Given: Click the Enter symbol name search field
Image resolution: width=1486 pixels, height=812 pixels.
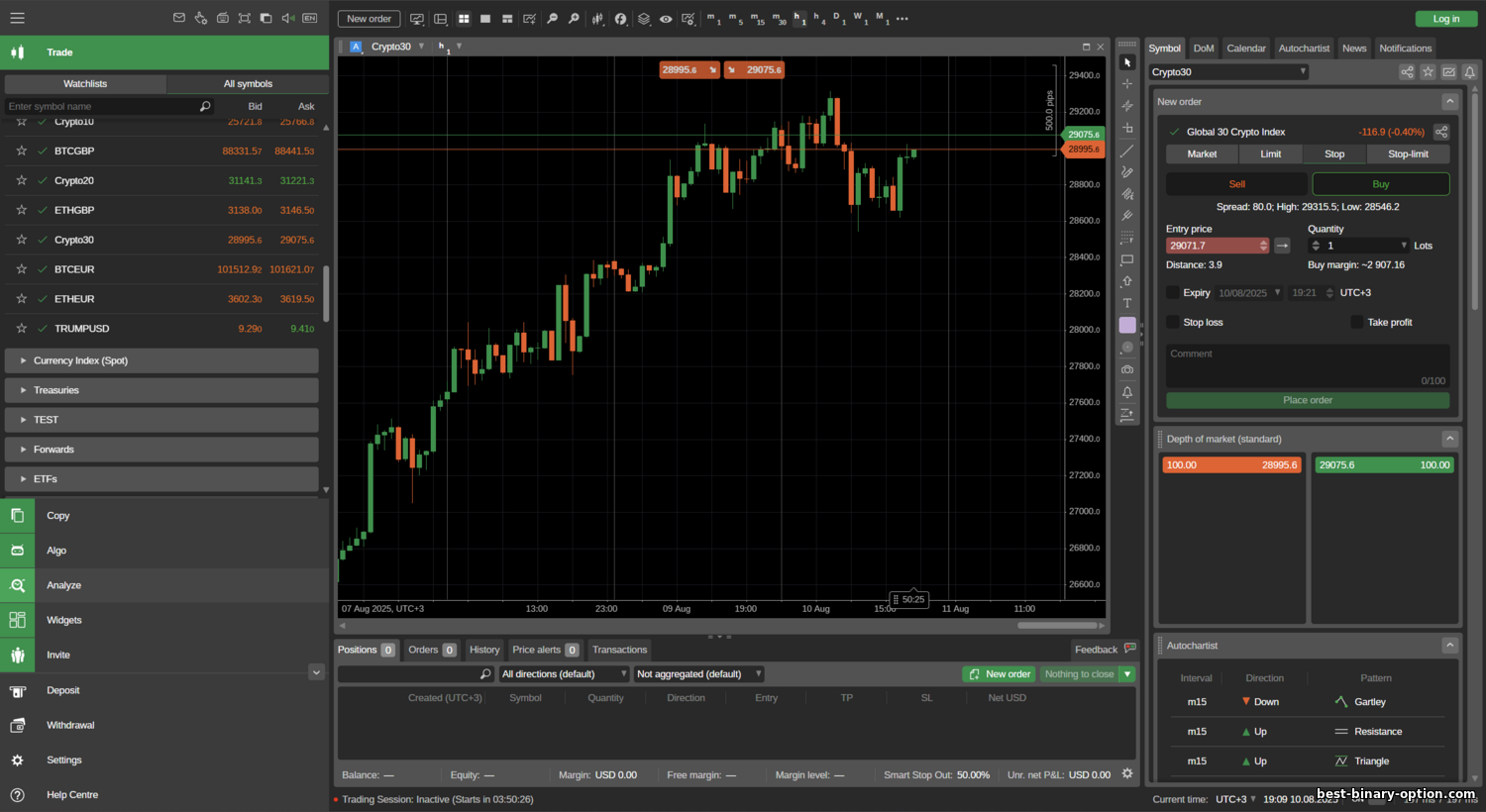Looking at the screenshot, I should click(x=99, y=106).
